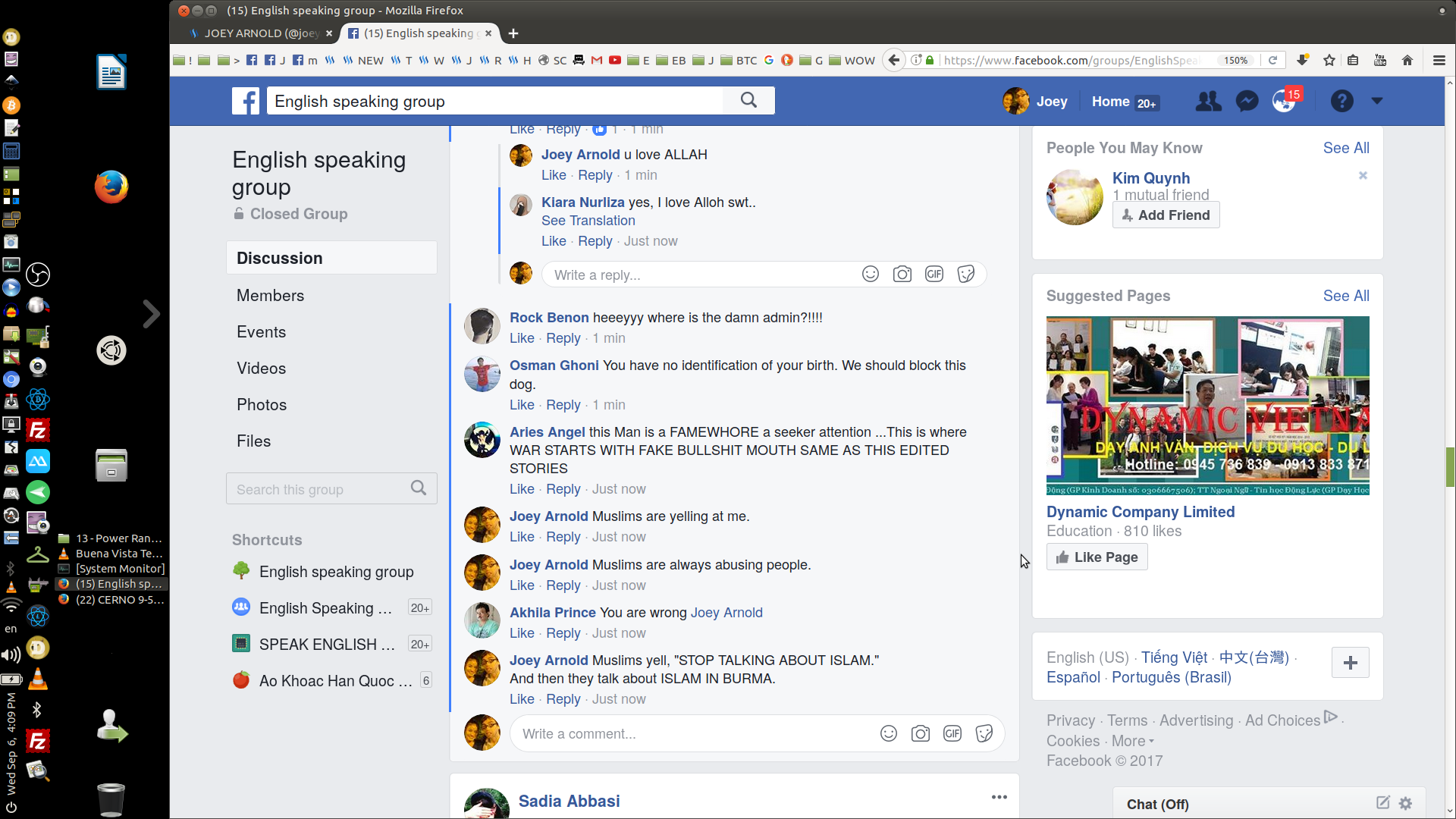Post sticker in Write a comment box
The image size is (1456, 819).
984,733
